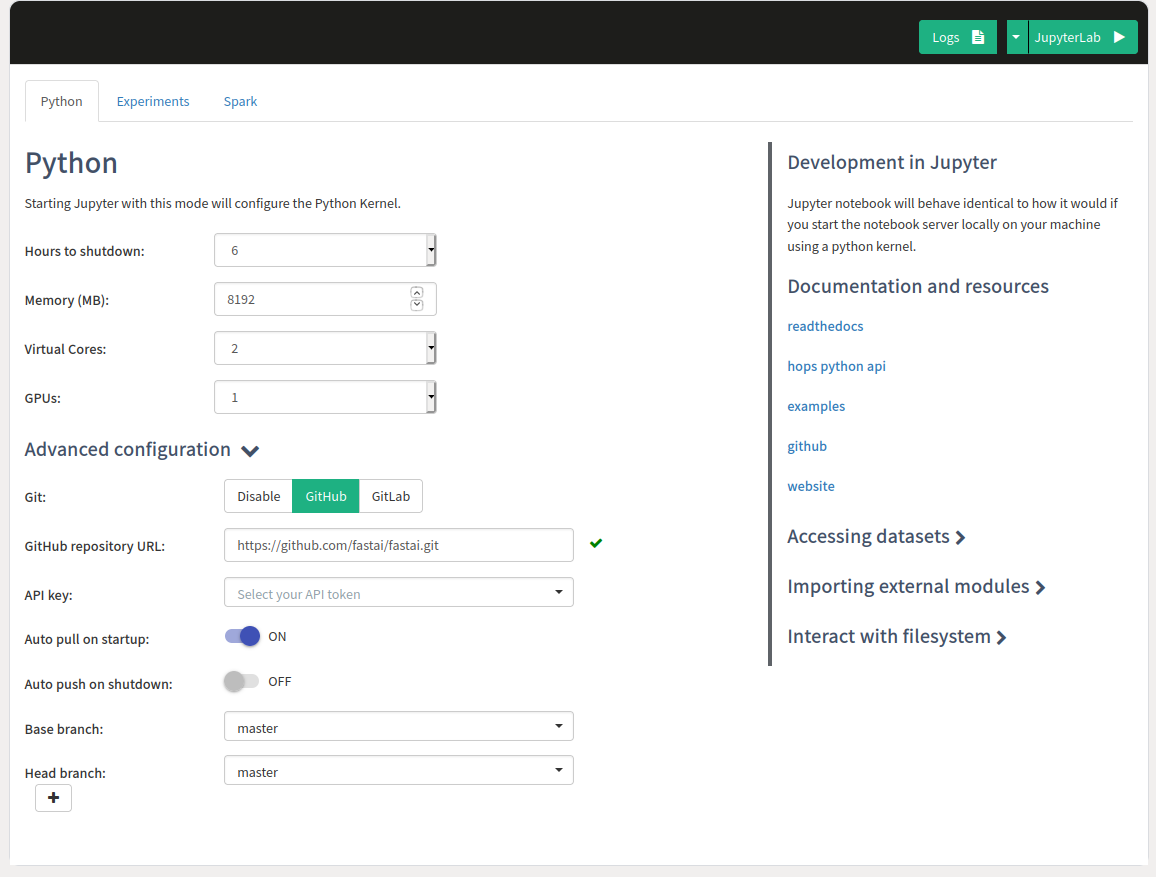
Task: Select Disable for the Git option
Action: click(258, 496)
